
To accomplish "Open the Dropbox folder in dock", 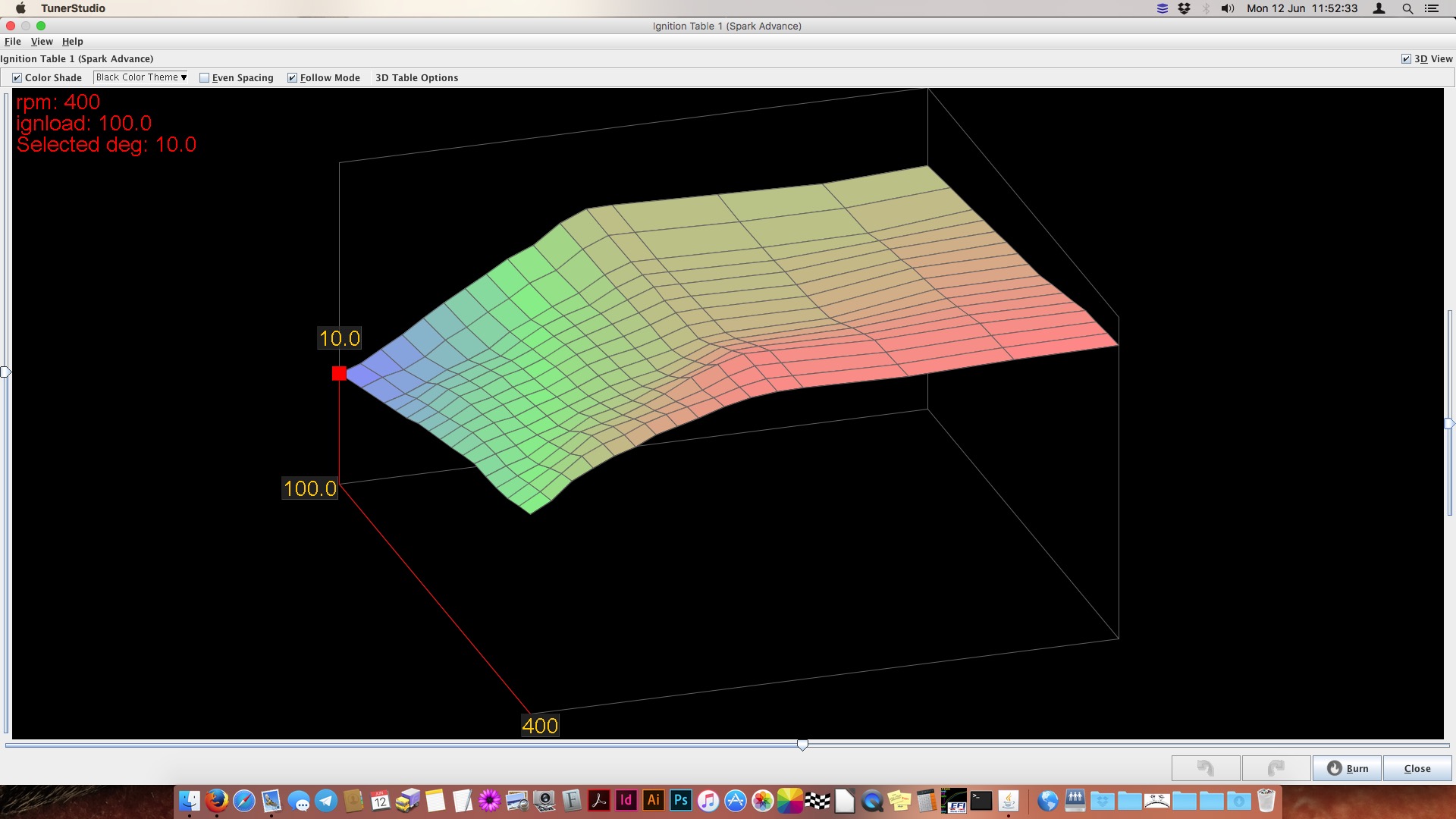I will (1103, 801).
